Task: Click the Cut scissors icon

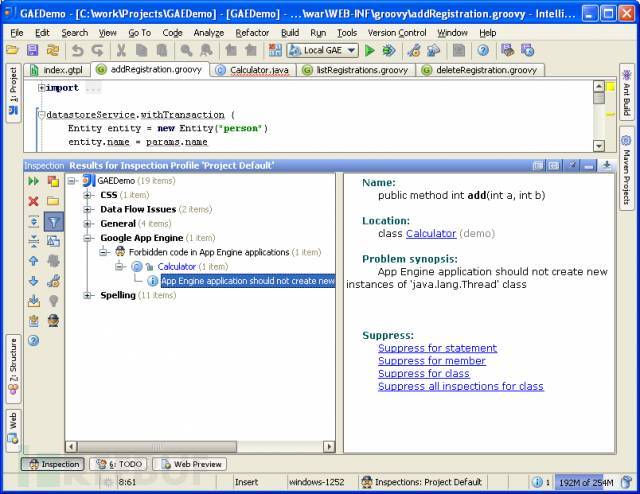Action: point(121,50)
